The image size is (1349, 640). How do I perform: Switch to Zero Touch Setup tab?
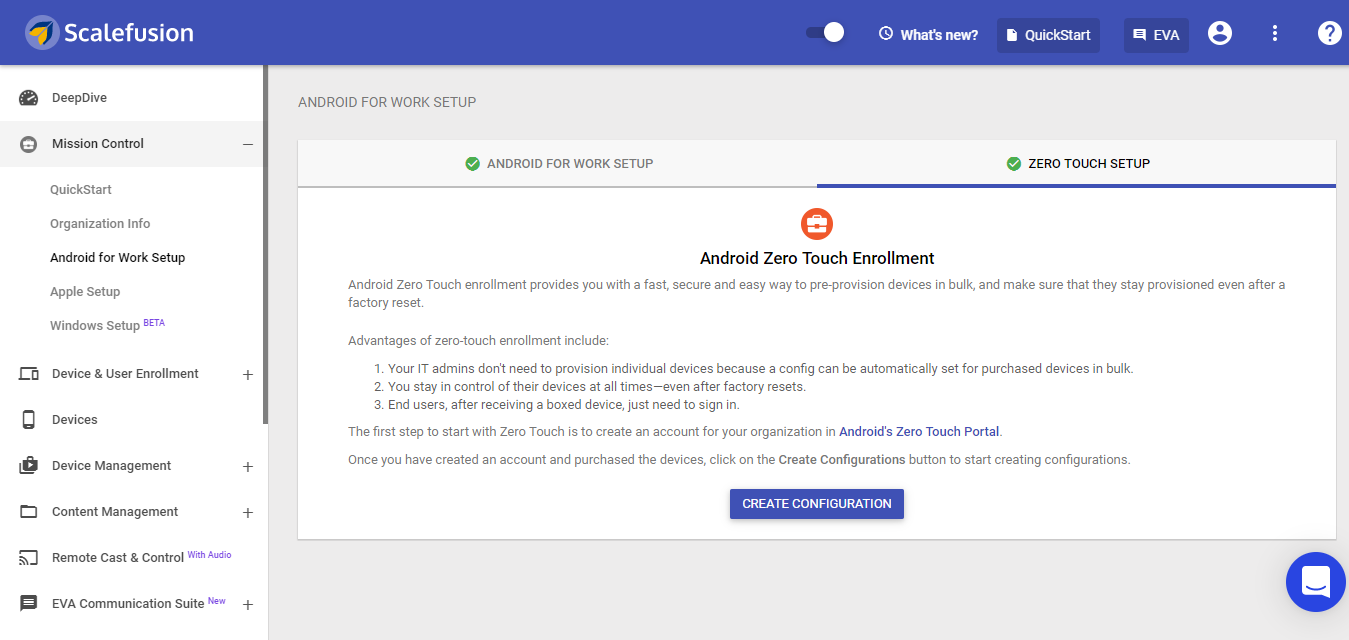coord(1077,164)
